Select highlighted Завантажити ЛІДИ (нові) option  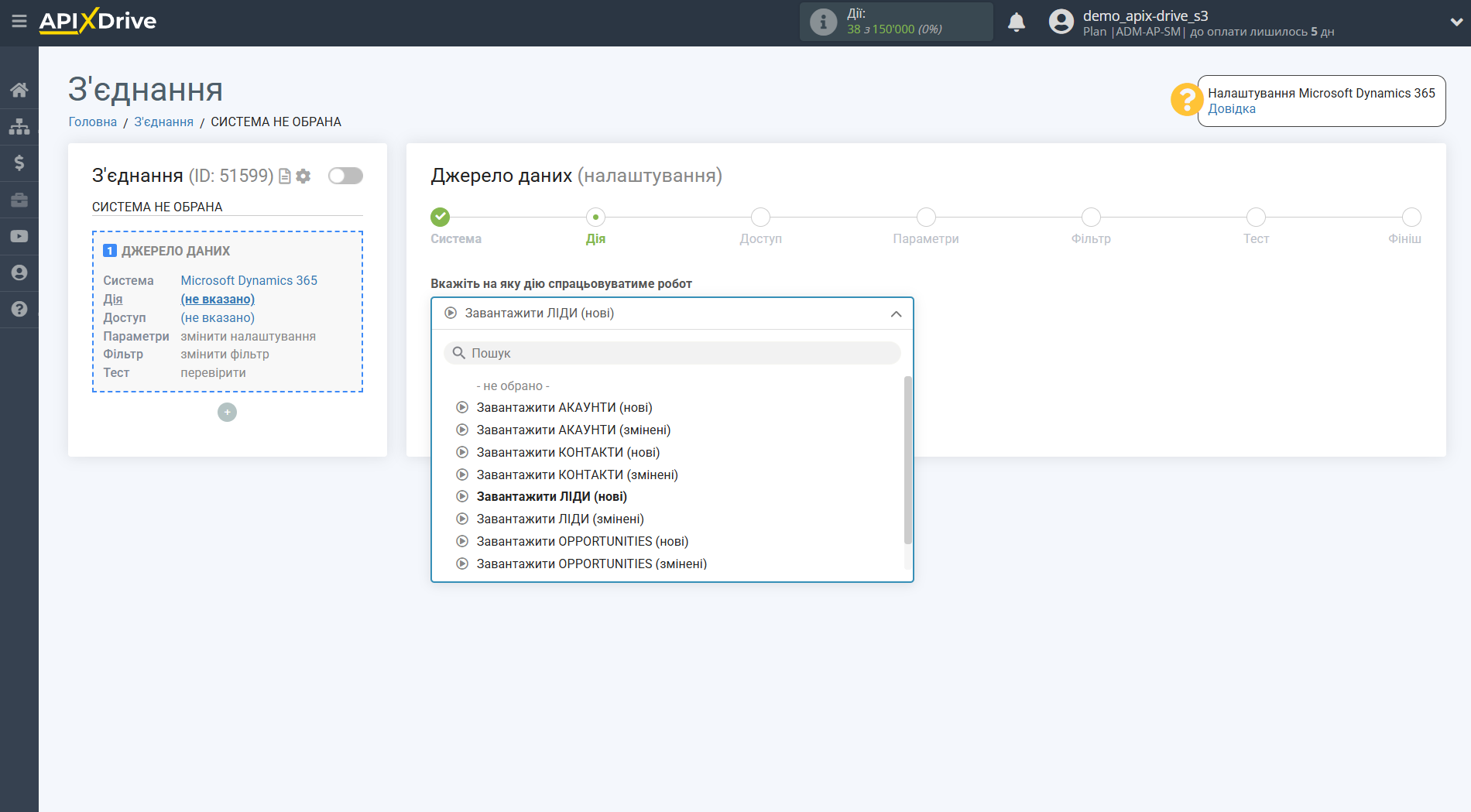pos(551,496)
